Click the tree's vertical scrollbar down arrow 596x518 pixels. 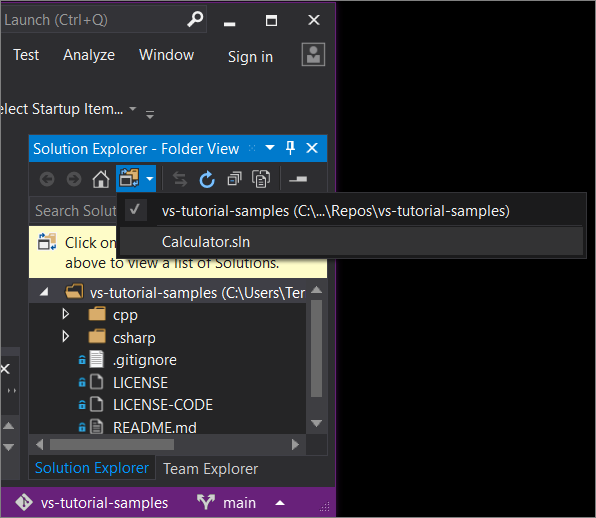(x=317, y=423)
